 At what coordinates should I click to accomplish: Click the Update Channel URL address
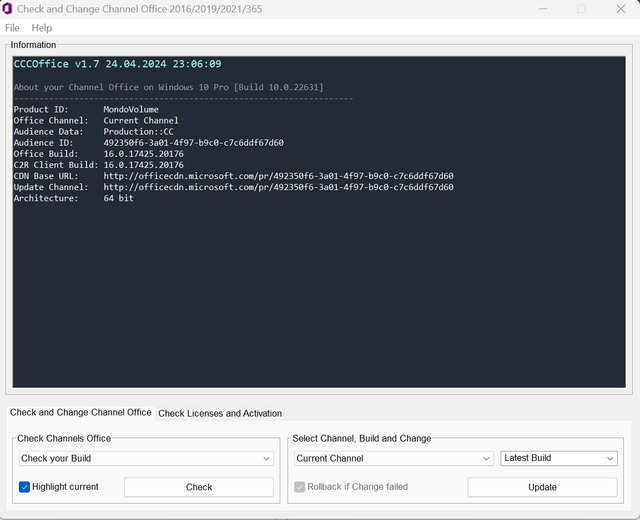tap(278, 187)
